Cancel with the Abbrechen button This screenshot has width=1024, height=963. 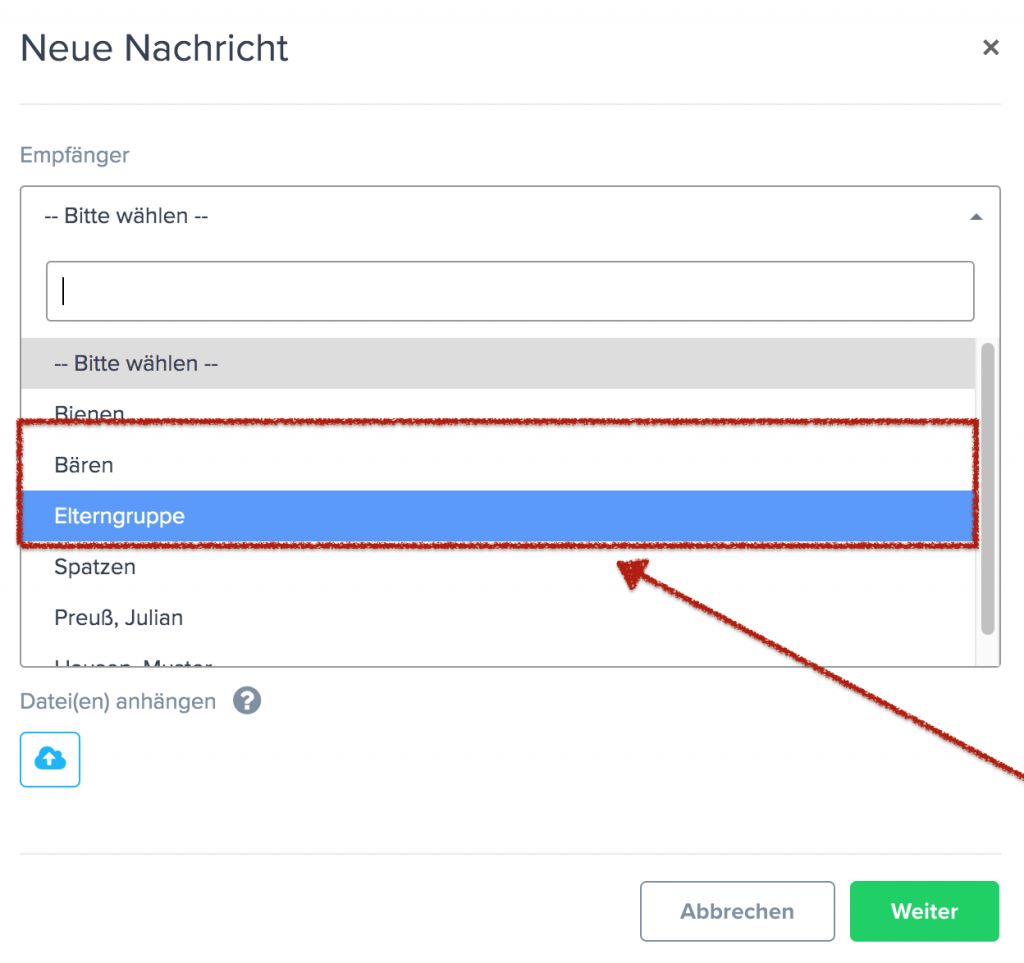[x=737, y=911]
